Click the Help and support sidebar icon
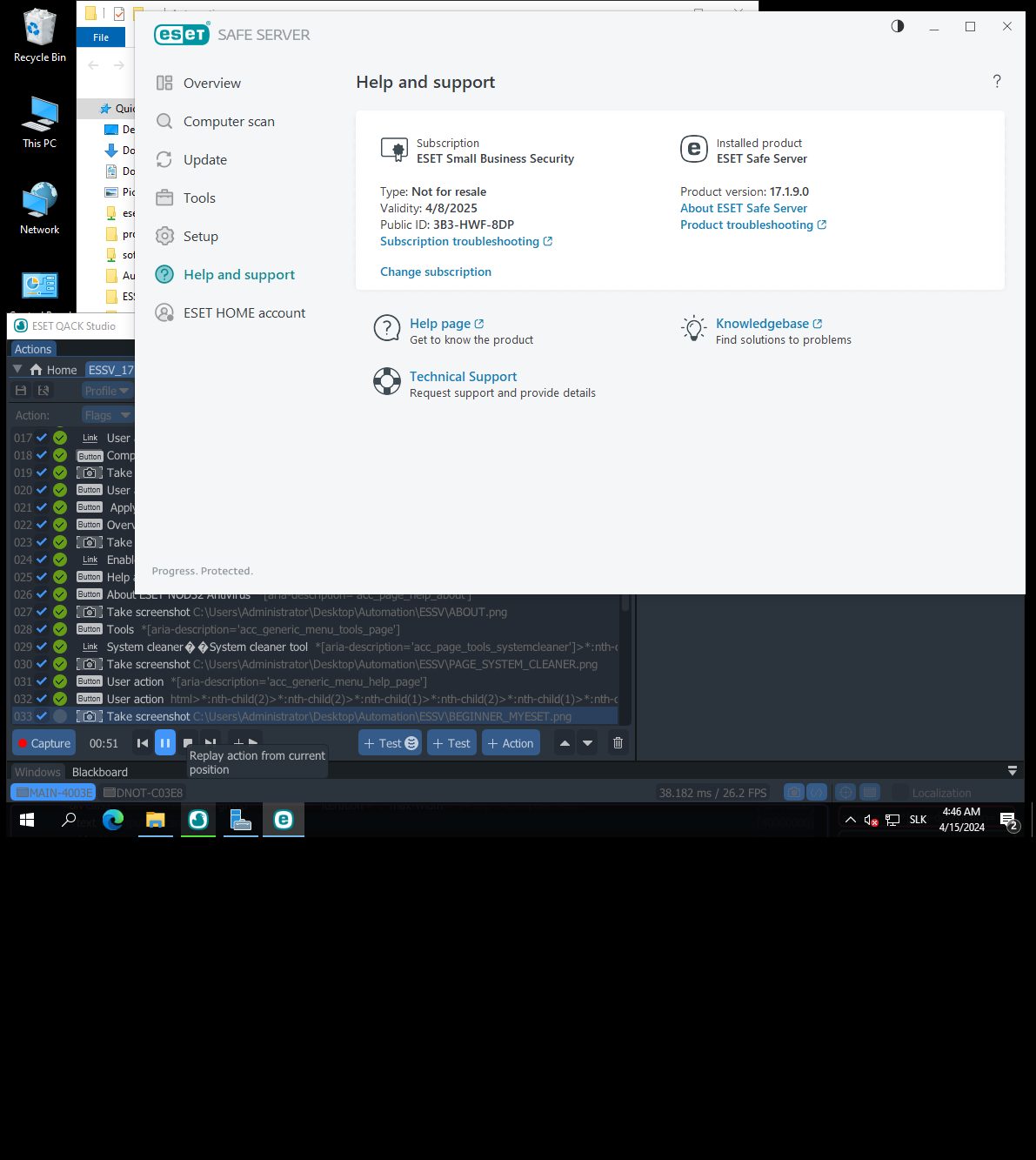 164,275
